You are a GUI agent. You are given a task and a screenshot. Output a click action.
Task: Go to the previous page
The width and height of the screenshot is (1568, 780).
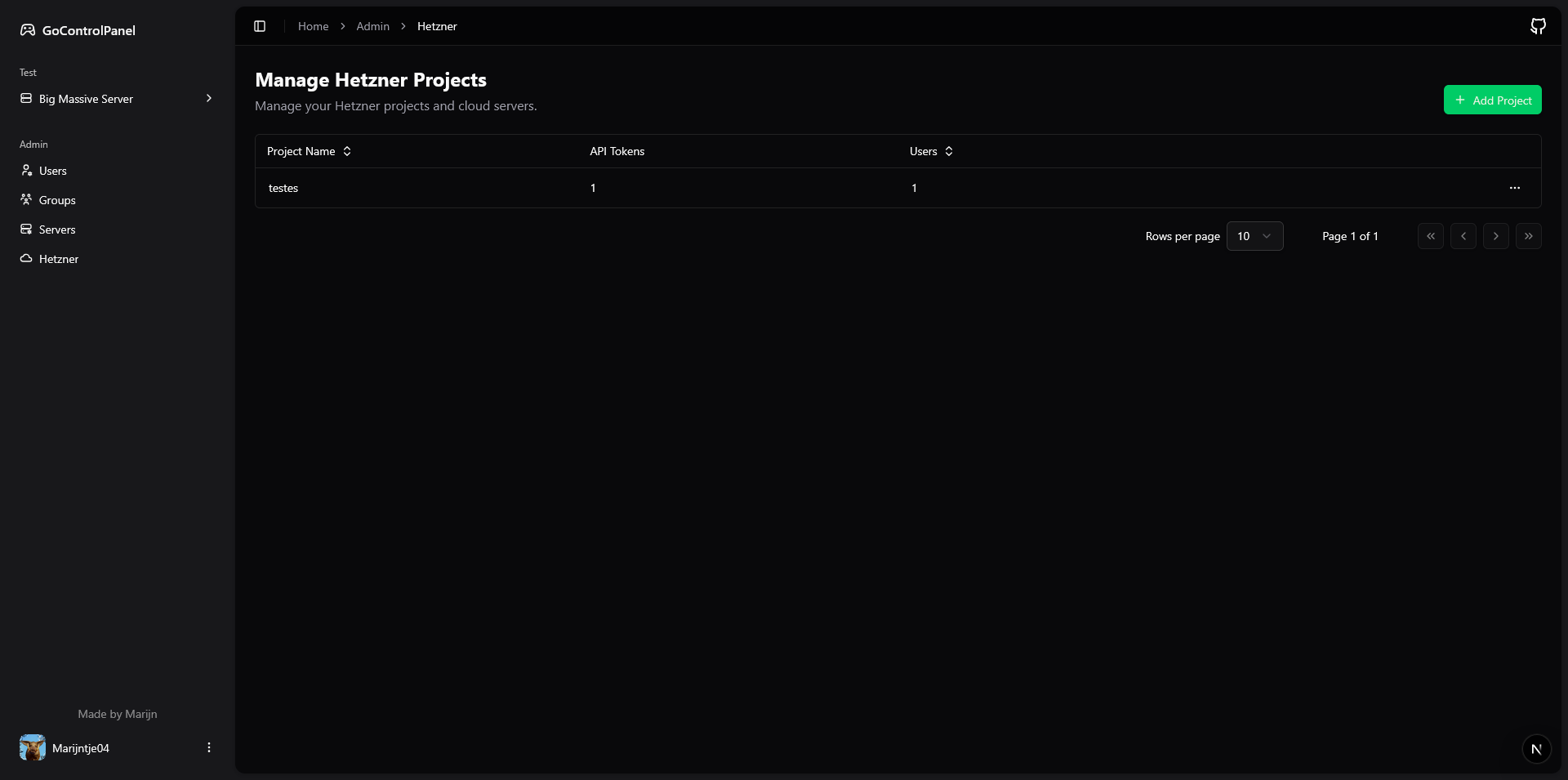[1463, 236]
